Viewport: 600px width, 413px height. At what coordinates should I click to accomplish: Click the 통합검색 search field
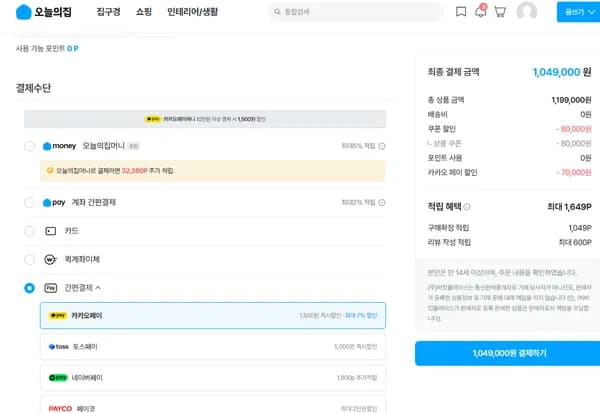tap(356, 12)
